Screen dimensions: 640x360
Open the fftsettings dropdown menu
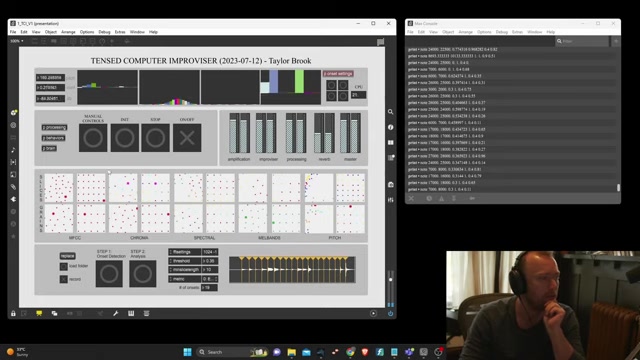185,252
